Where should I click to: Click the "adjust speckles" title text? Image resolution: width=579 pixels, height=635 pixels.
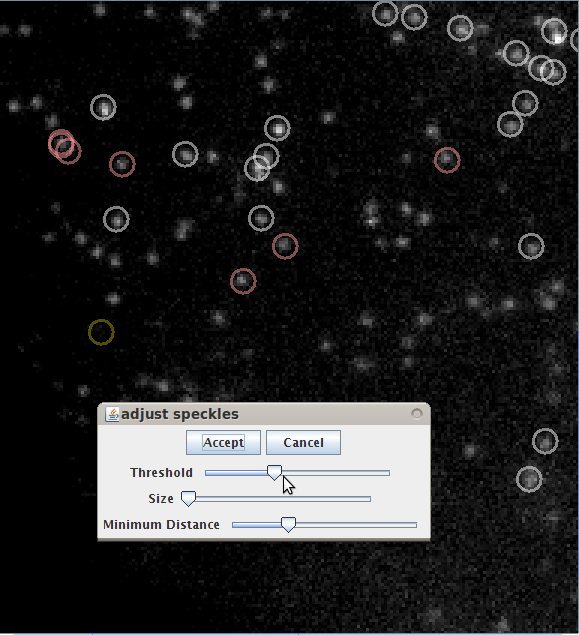[180, 414]
